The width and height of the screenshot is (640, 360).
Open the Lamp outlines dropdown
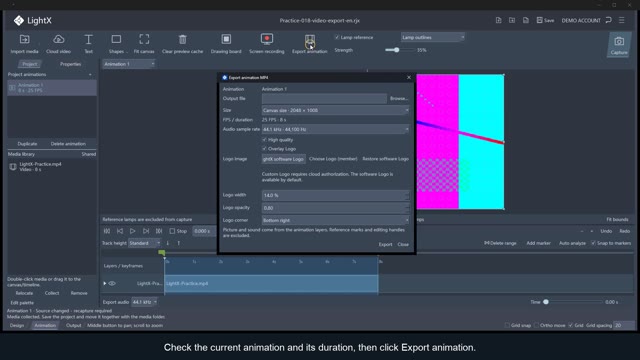click(432, 37)
